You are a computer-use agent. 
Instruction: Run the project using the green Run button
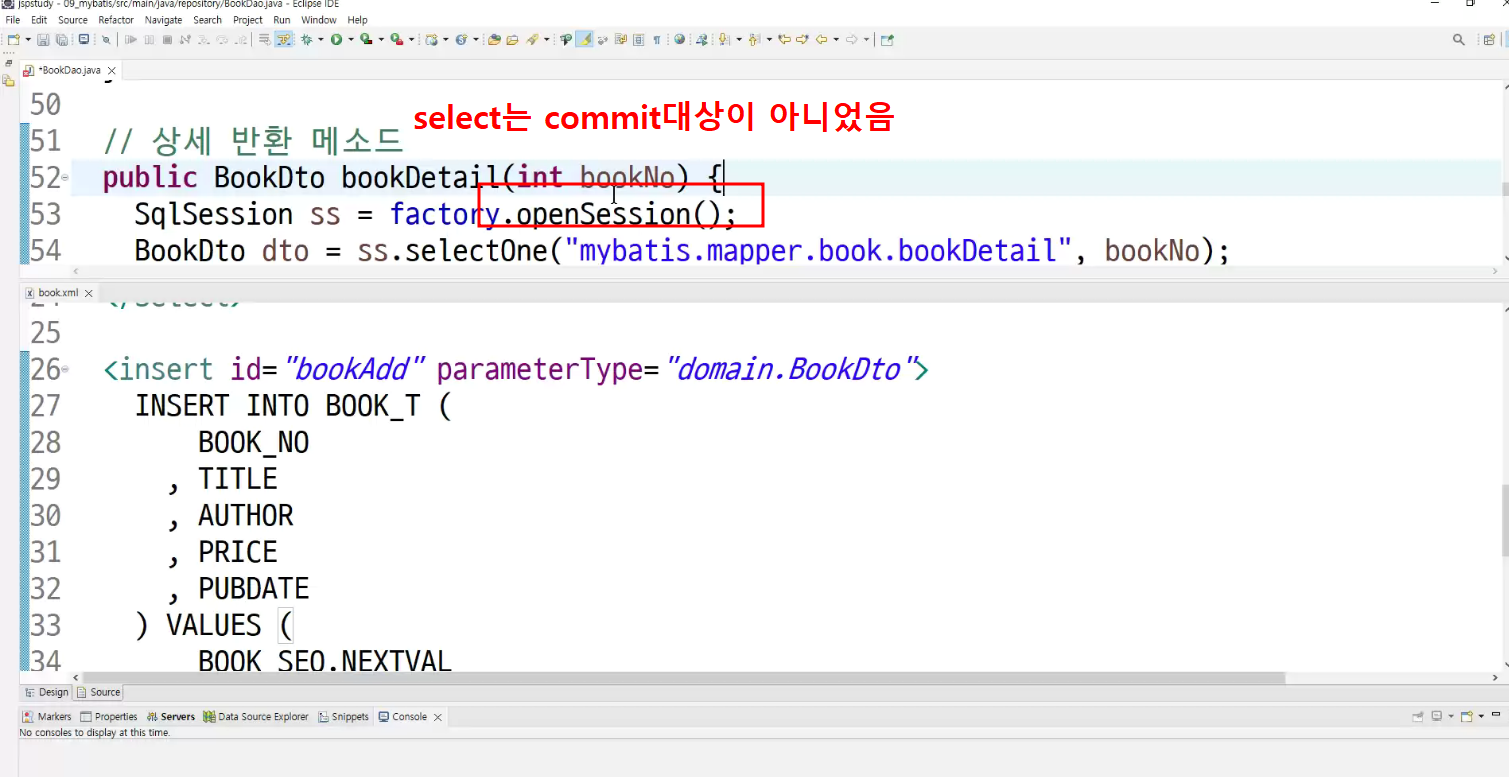point(336,40)
